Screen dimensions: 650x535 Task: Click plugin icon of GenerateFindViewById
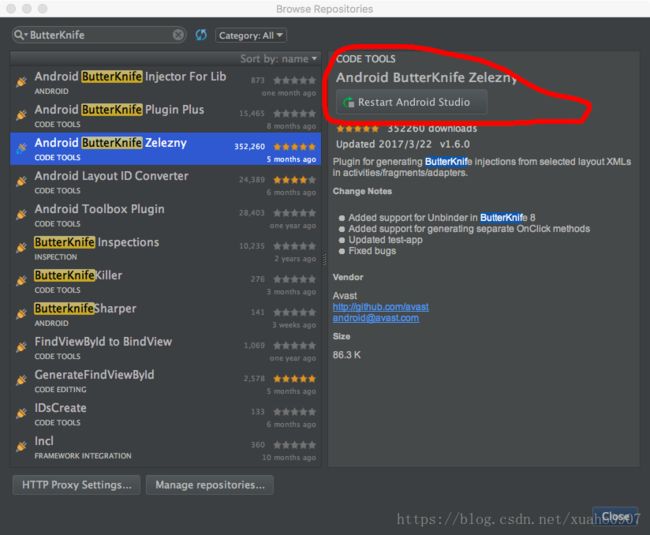tap(22, 380)
